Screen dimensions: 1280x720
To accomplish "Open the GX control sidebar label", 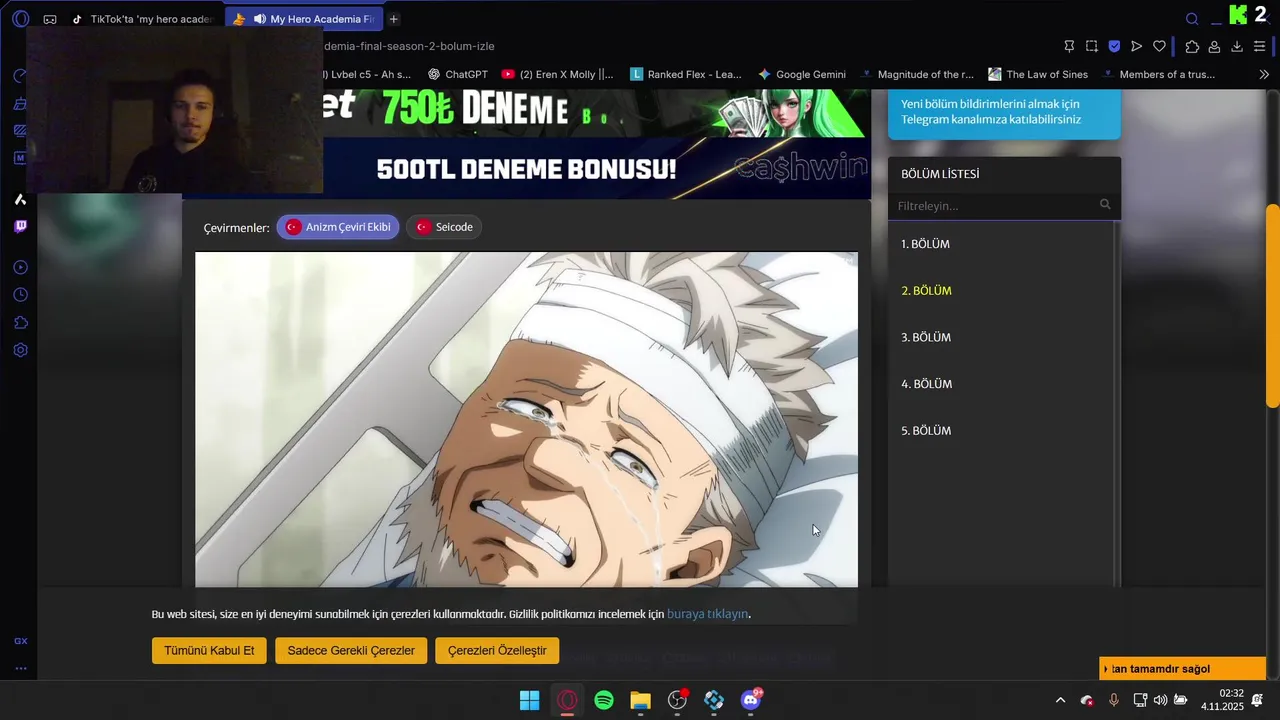I will point(20,641).
